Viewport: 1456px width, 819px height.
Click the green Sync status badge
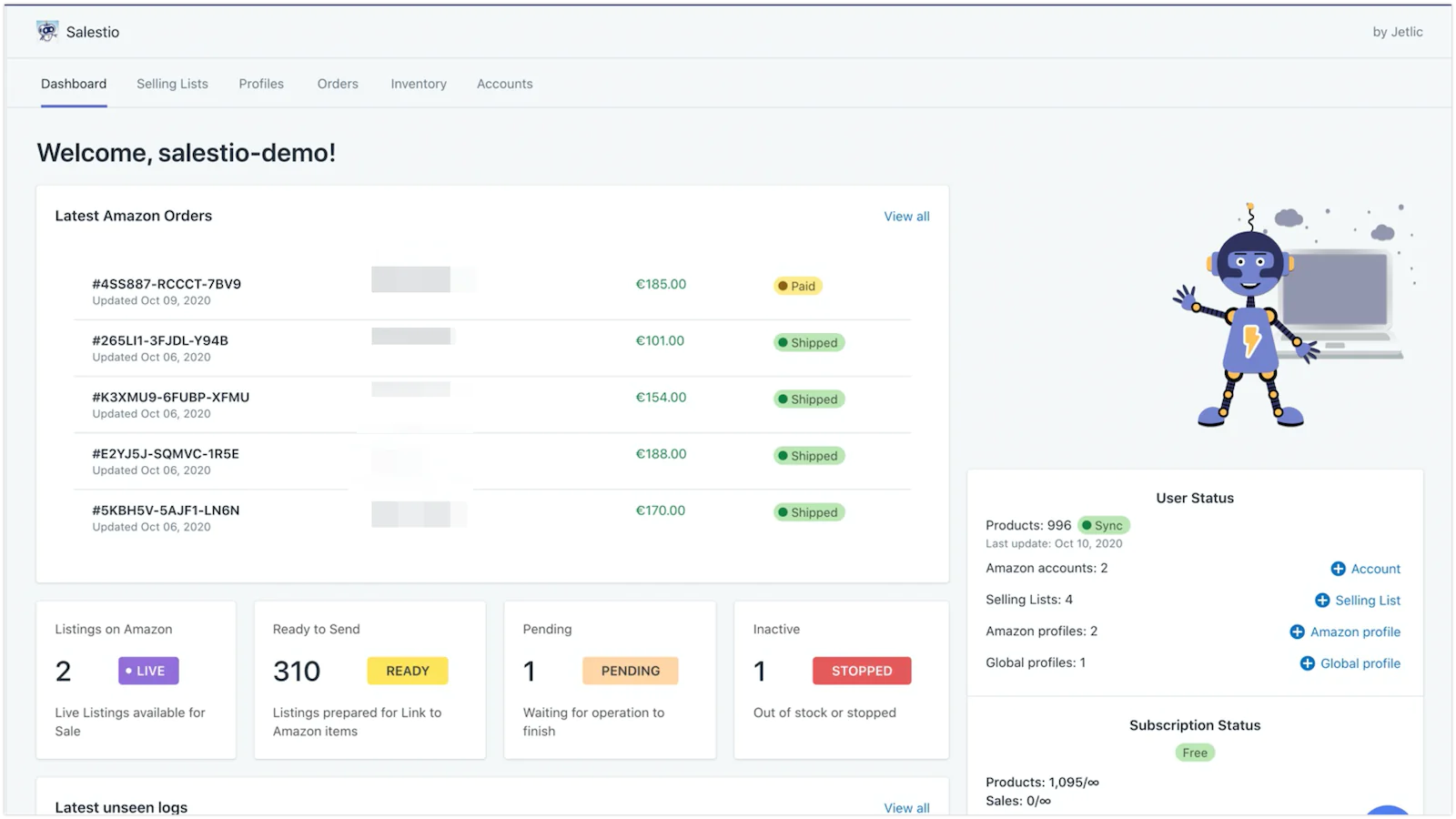tap(1103, 525)
